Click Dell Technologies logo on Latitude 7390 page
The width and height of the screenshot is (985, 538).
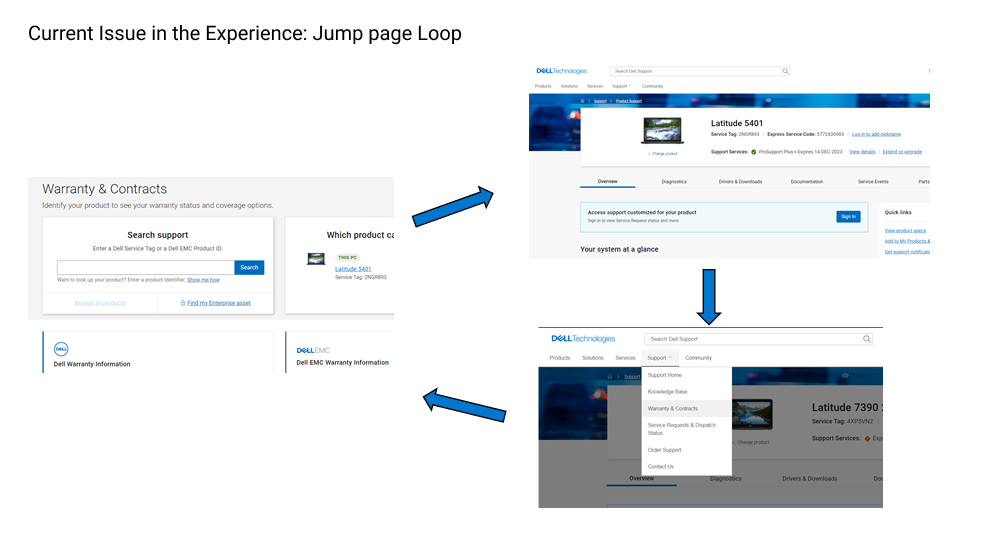point(583,339)
